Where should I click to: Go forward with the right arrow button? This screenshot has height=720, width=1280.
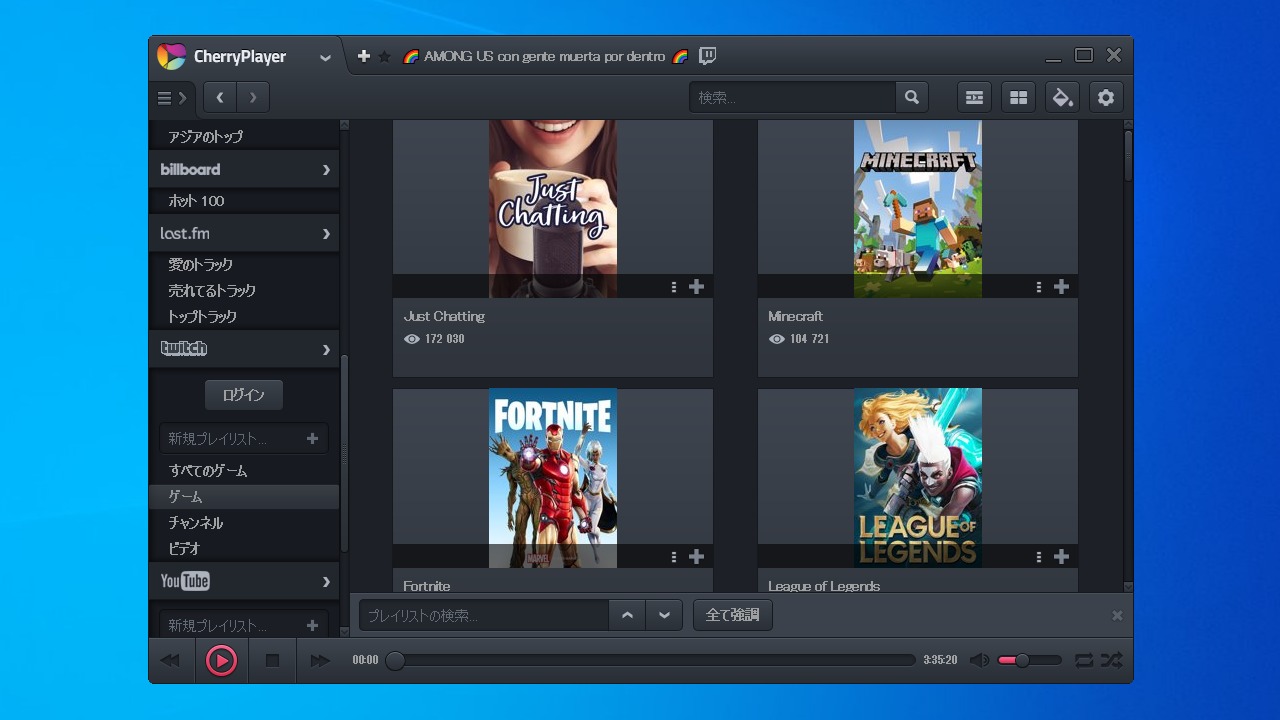[x=253, y=98]
